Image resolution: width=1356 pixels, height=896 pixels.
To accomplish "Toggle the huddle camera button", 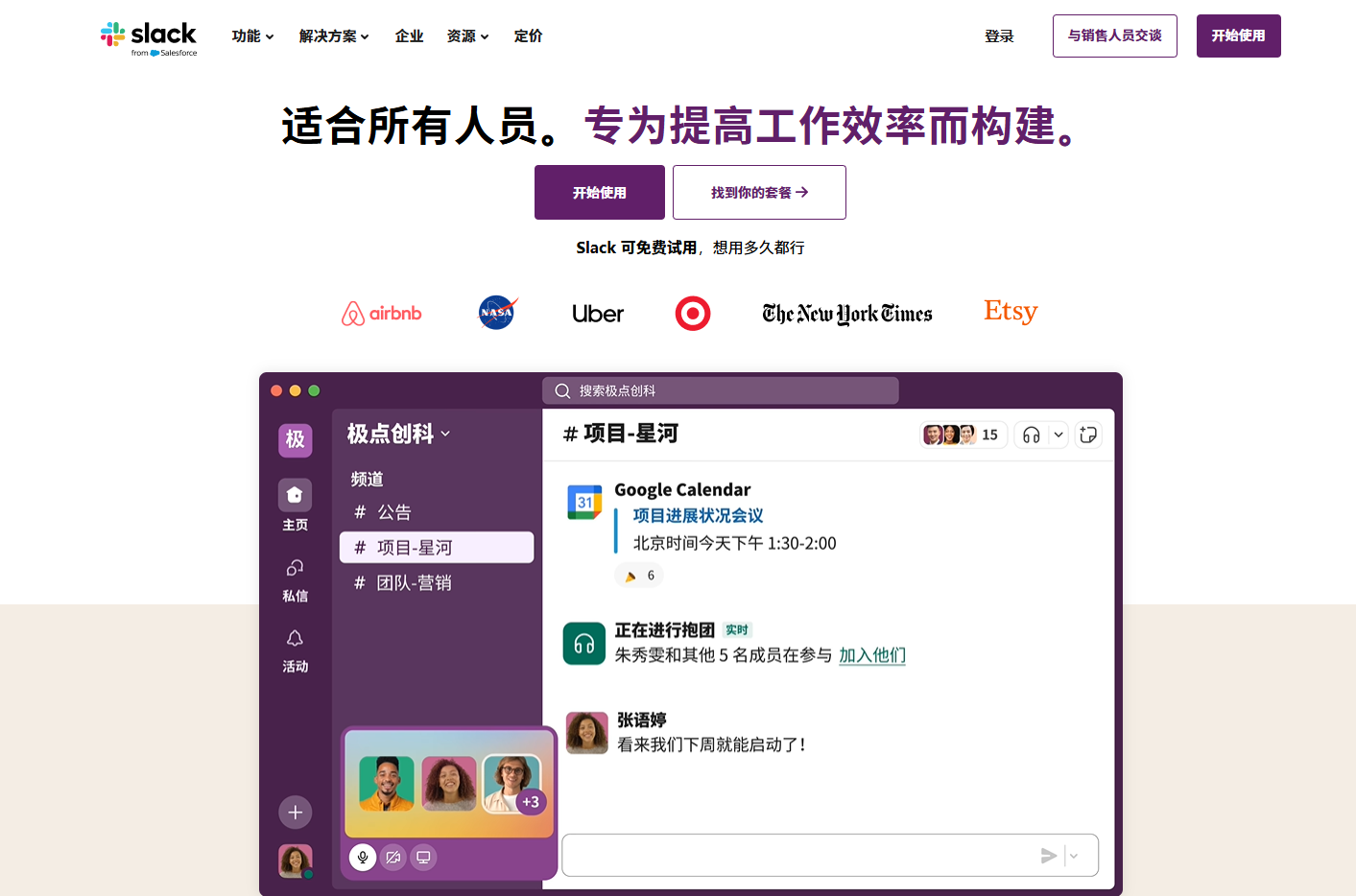I will tap(393, 857).
